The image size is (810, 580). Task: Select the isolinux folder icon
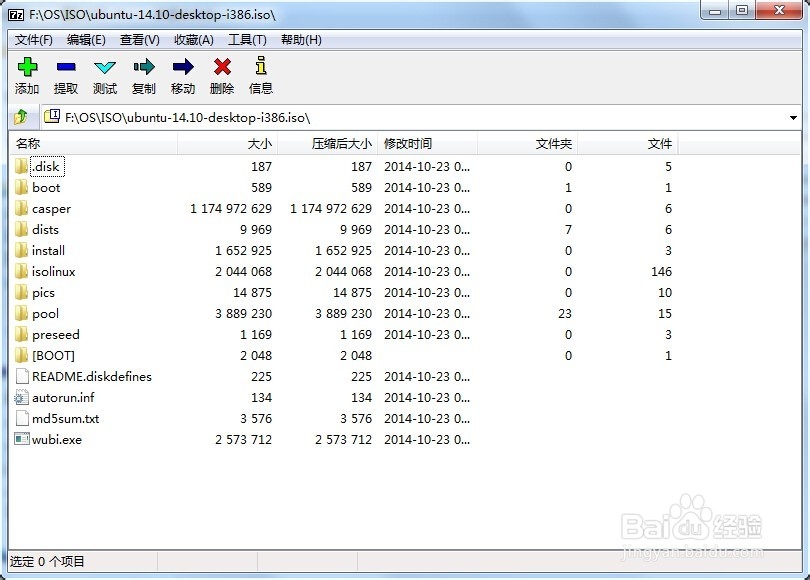[21, 272]
